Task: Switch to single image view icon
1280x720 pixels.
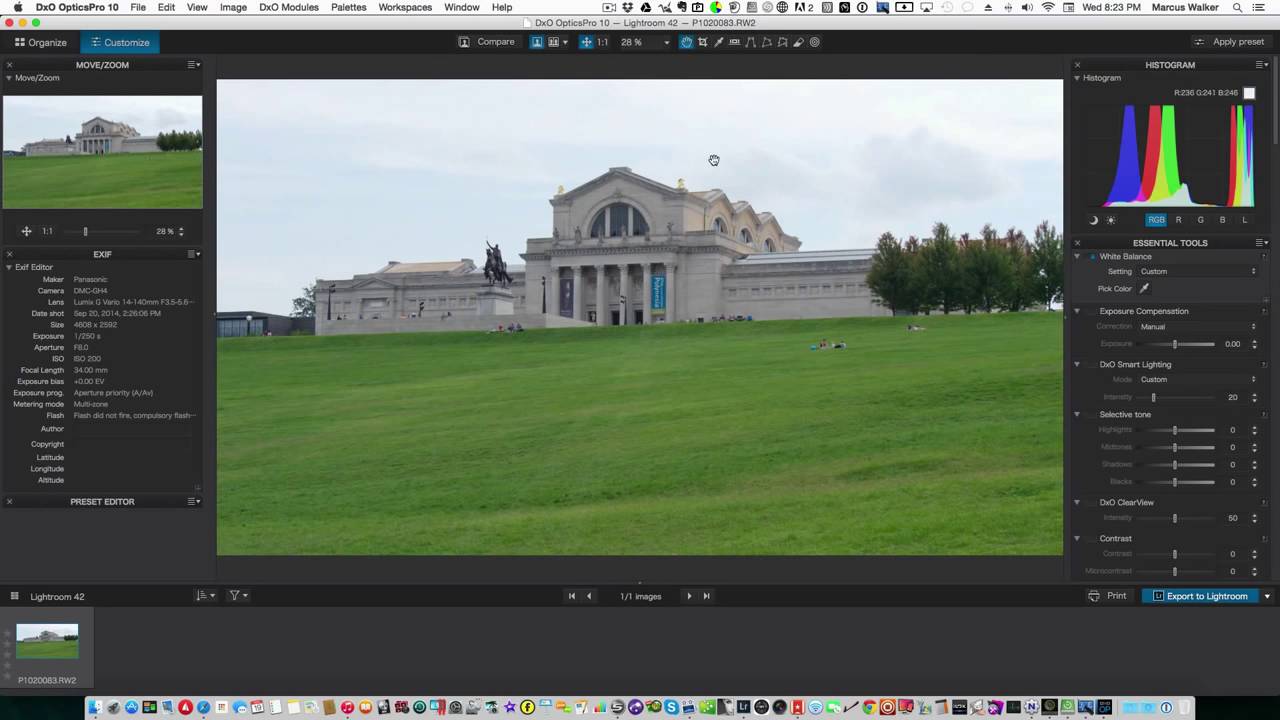Action: tap(537, 42)
